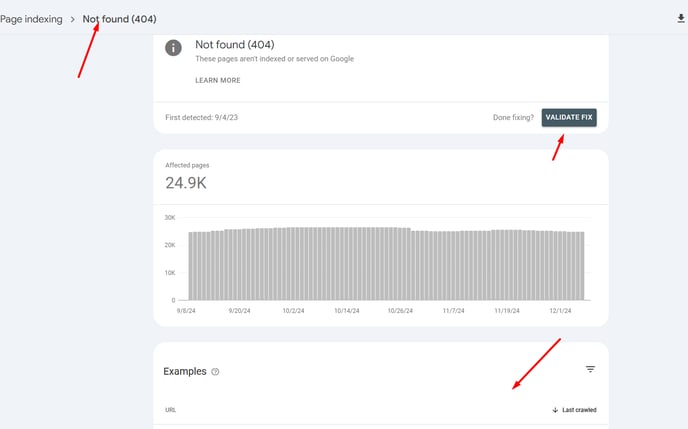Screen dimensions: 688x429
Task: Click the First detected: 9/4/23 text
Action: point(201,118)
